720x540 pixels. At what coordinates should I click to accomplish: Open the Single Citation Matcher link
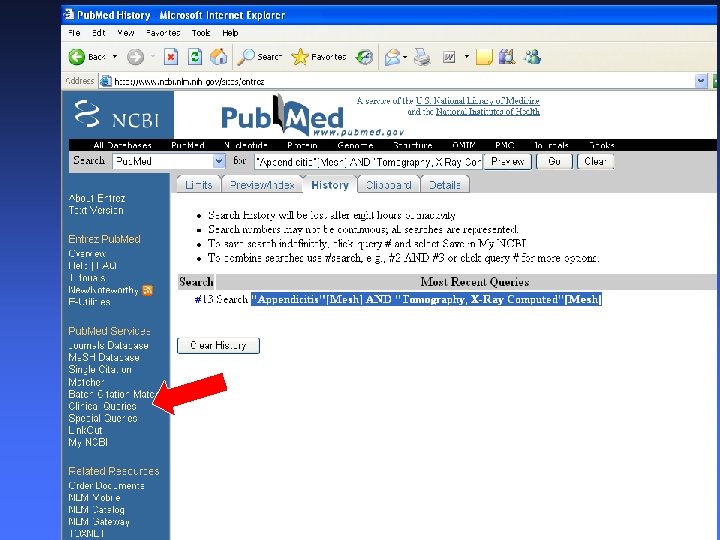coord(100,376)
